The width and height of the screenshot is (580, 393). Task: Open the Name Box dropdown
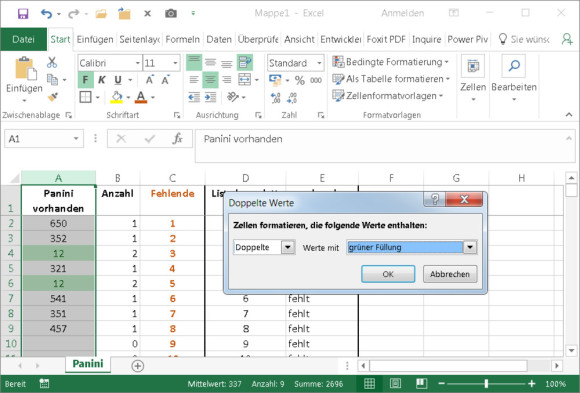(76, 139)
